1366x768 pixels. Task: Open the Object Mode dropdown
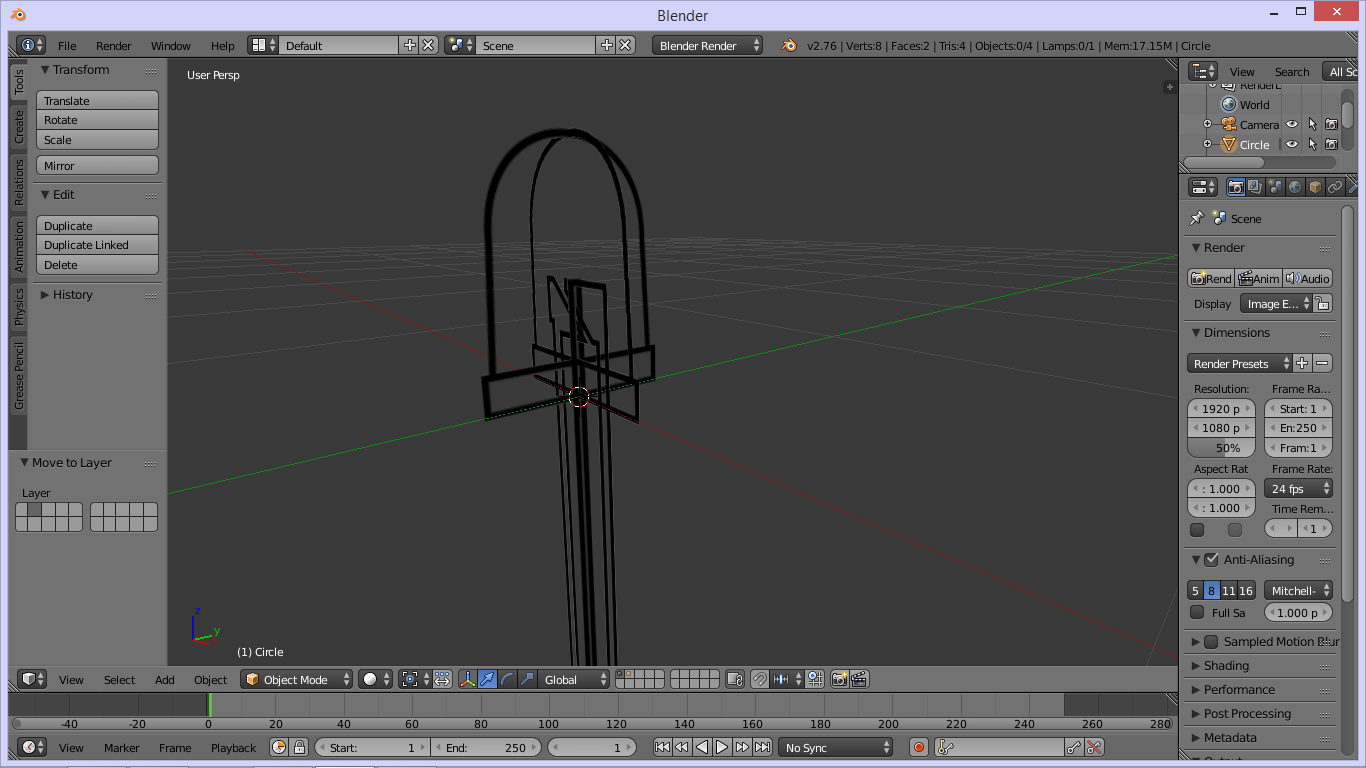point(297,679)
